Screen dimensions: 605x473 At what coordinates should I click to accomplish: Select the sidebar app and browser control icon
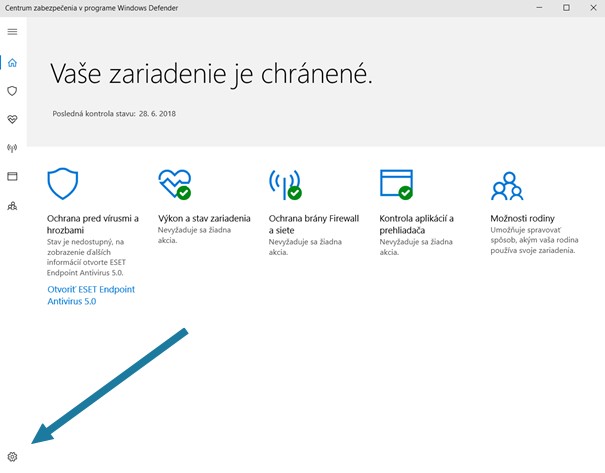click(12, 176)
